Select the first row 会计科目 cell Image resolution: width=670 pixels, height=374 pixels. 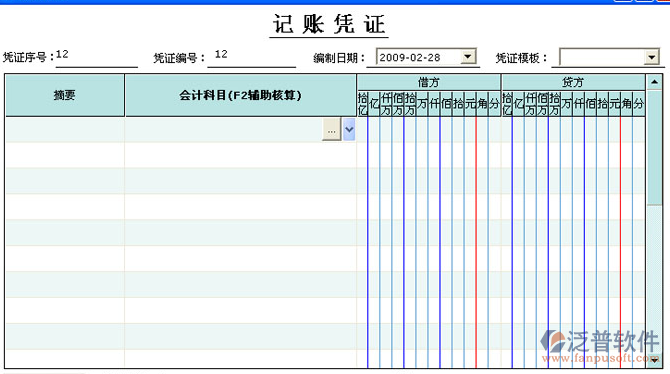tap(223, 130)
